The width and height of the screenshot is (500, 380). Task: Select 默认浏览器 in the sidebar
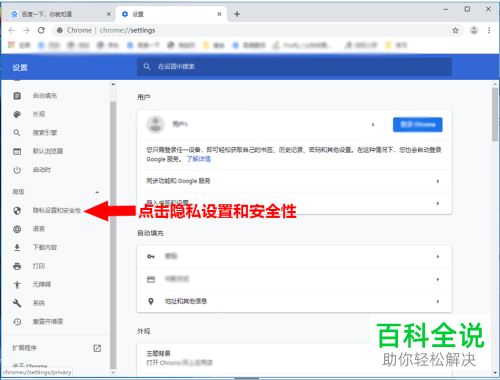point(48,151)
